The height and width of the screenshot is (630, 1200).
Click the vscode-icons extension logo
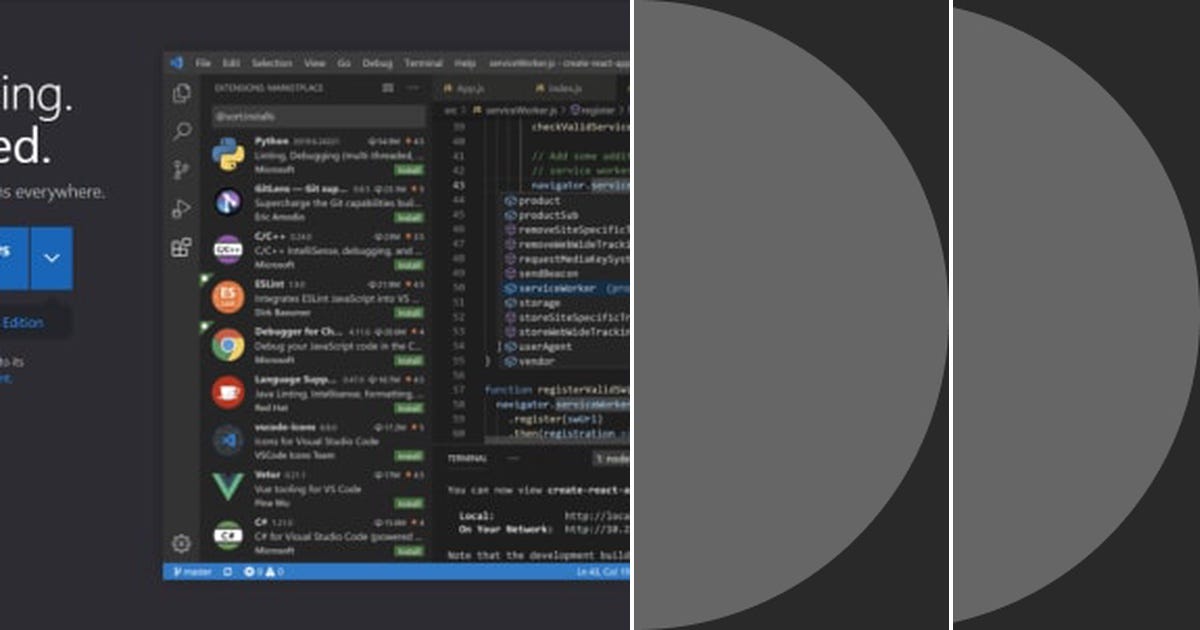pos(228,440)
